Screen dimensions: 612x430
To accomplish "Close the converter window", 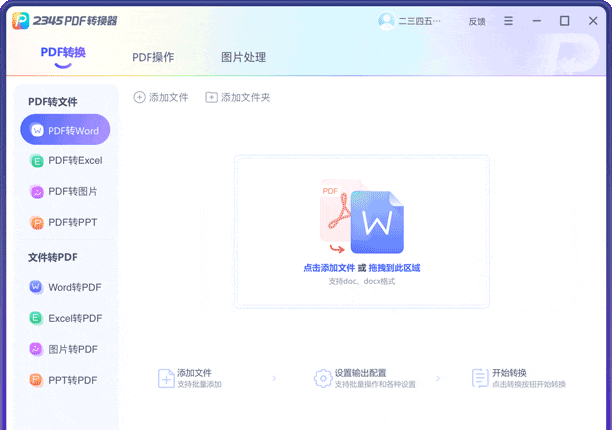I will click(x=593, y=21).
